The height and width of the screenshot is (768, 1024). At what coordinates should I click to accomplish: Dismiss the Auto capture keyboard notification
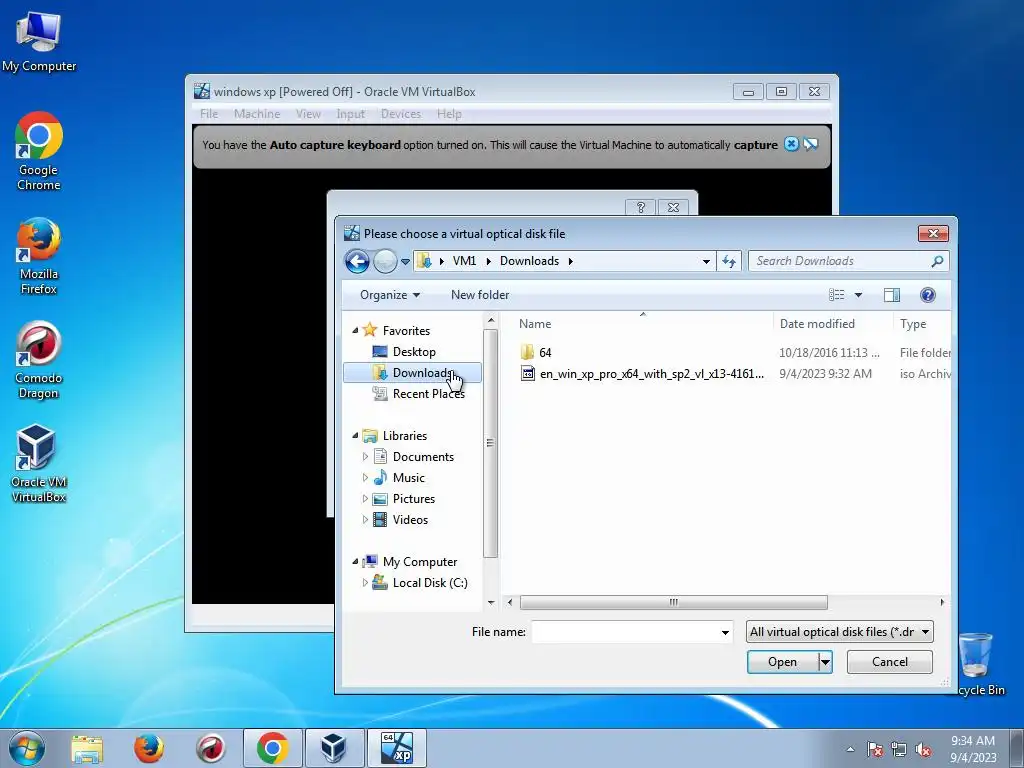click(791, 144)
